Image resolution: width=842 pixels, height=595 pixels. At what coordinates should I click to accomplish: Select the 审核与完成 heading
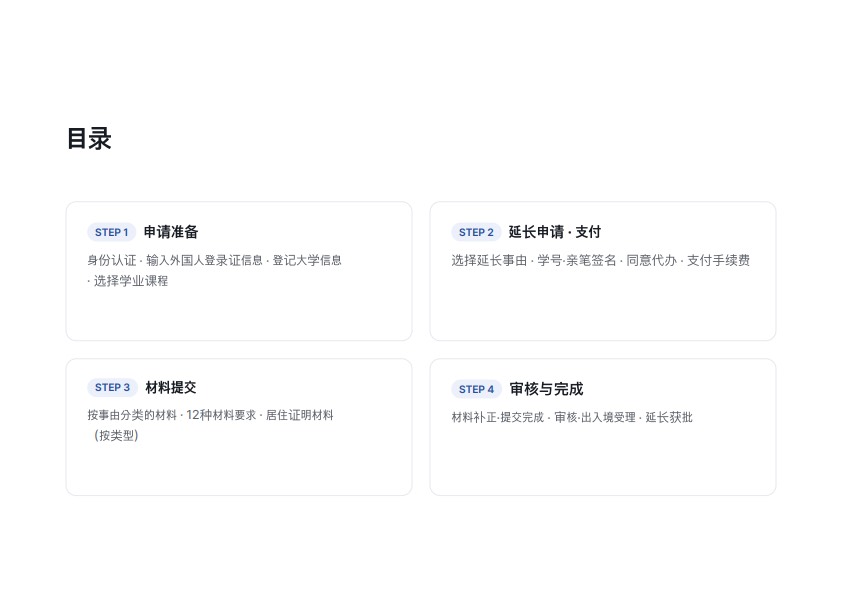pyautogui.click(x=546, y=389)
